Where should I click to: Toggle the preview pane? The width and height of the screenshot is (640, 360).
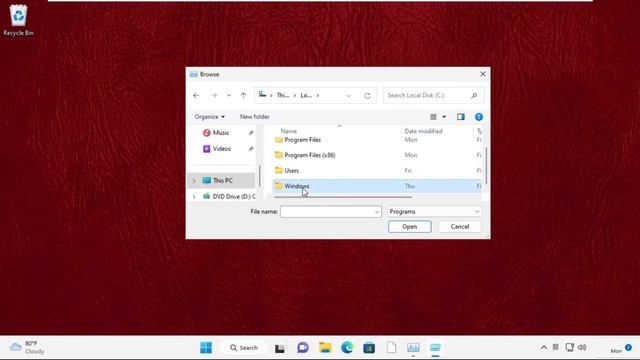pyautogui.click(x=461, y=117)
